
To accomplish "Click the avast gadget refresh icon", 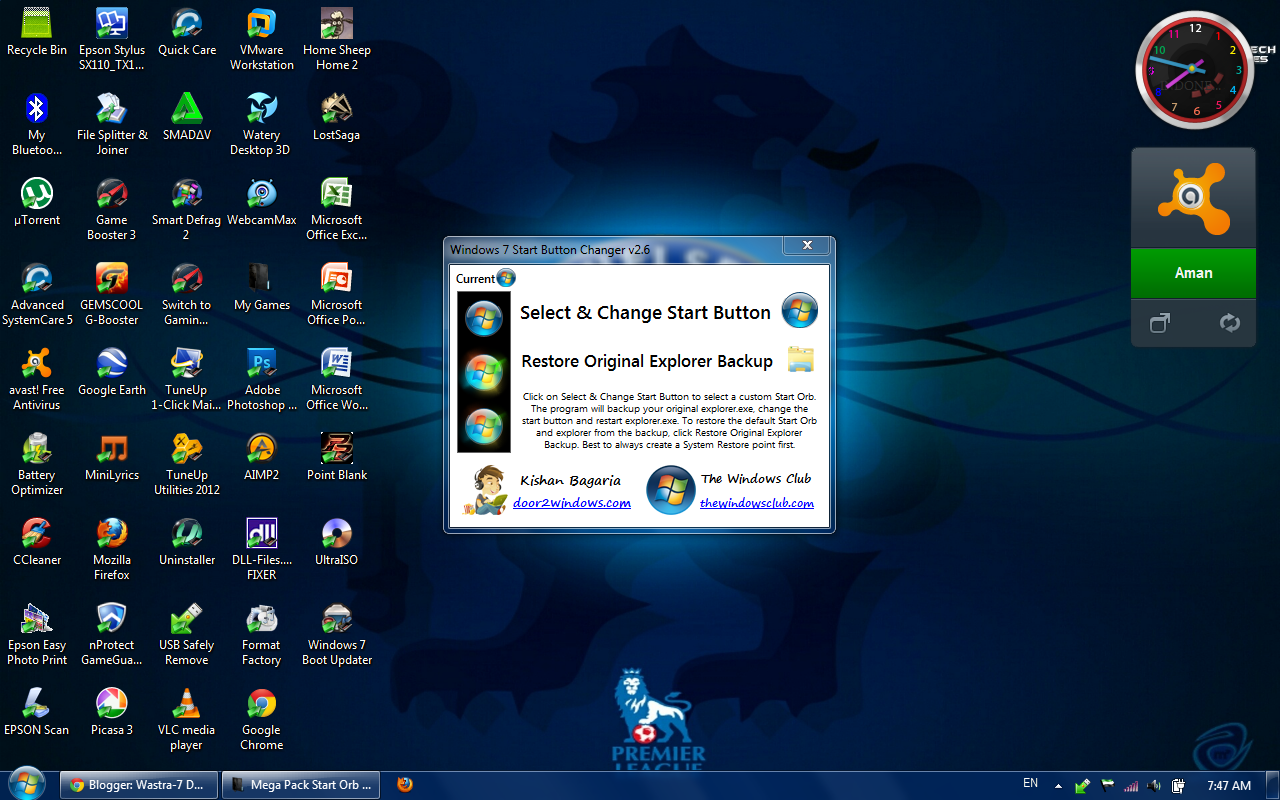I will click(x=1230, y=323).
